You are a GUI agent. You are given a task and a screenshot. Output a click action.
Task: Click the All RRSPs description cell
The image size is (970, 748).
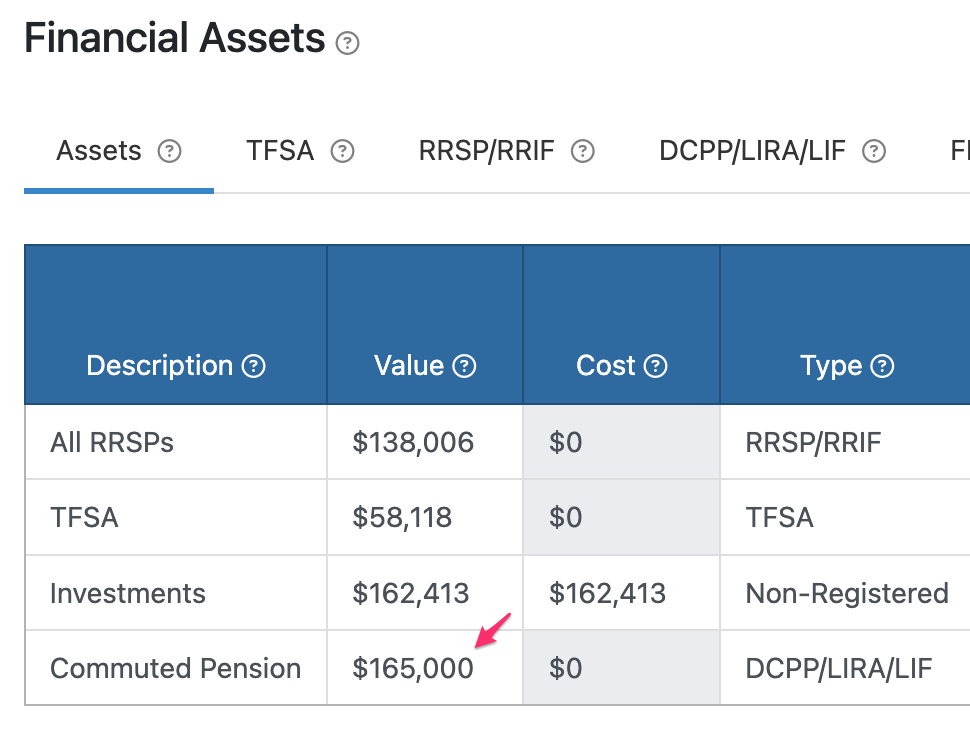point(112,442)
